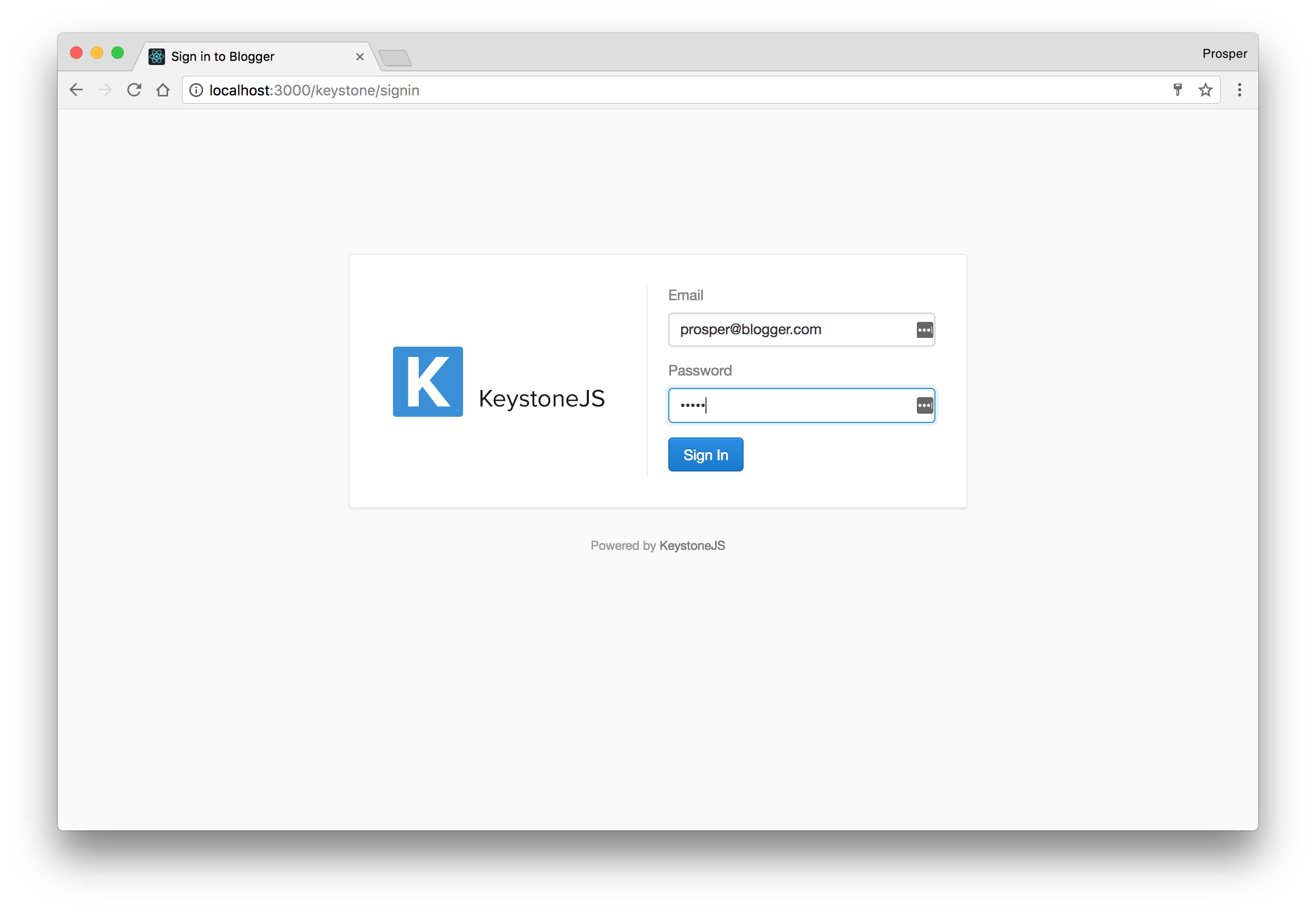Open the saved password key icon
This screenshot has width=1316, height=913.
(1177, 90)
